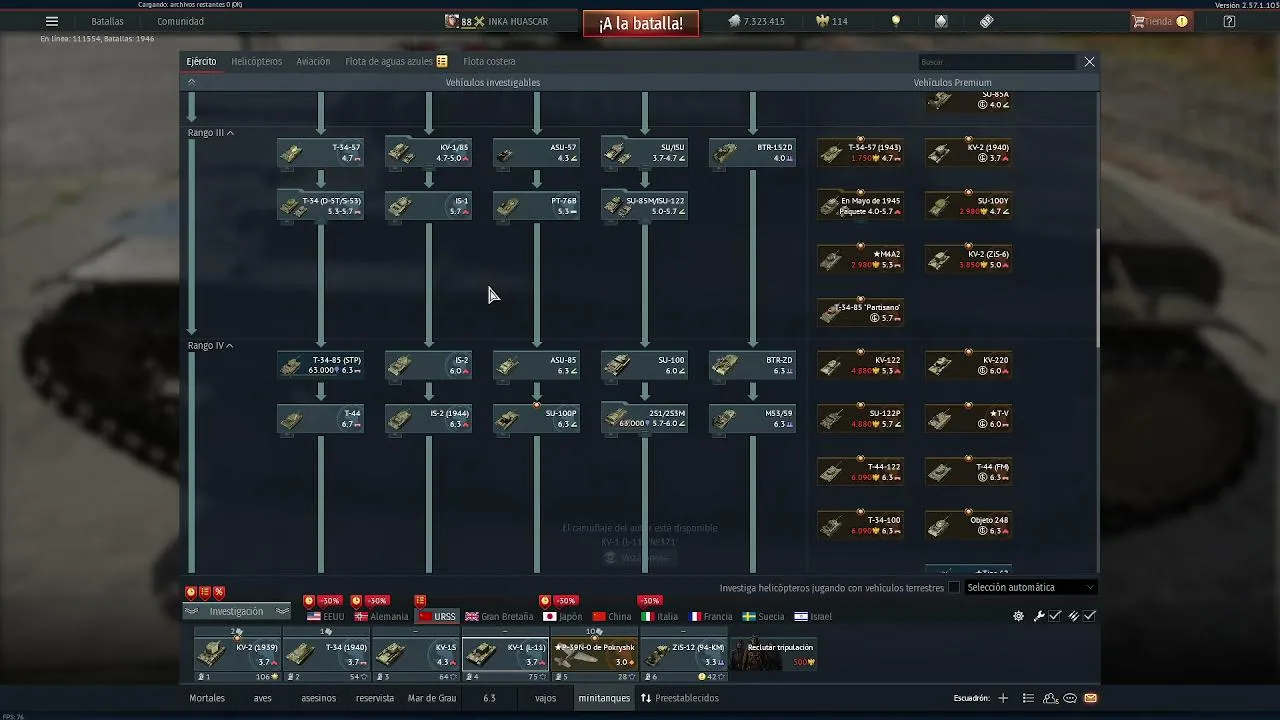
Task: Open the help question mark icon
Action: point(1229,21)
